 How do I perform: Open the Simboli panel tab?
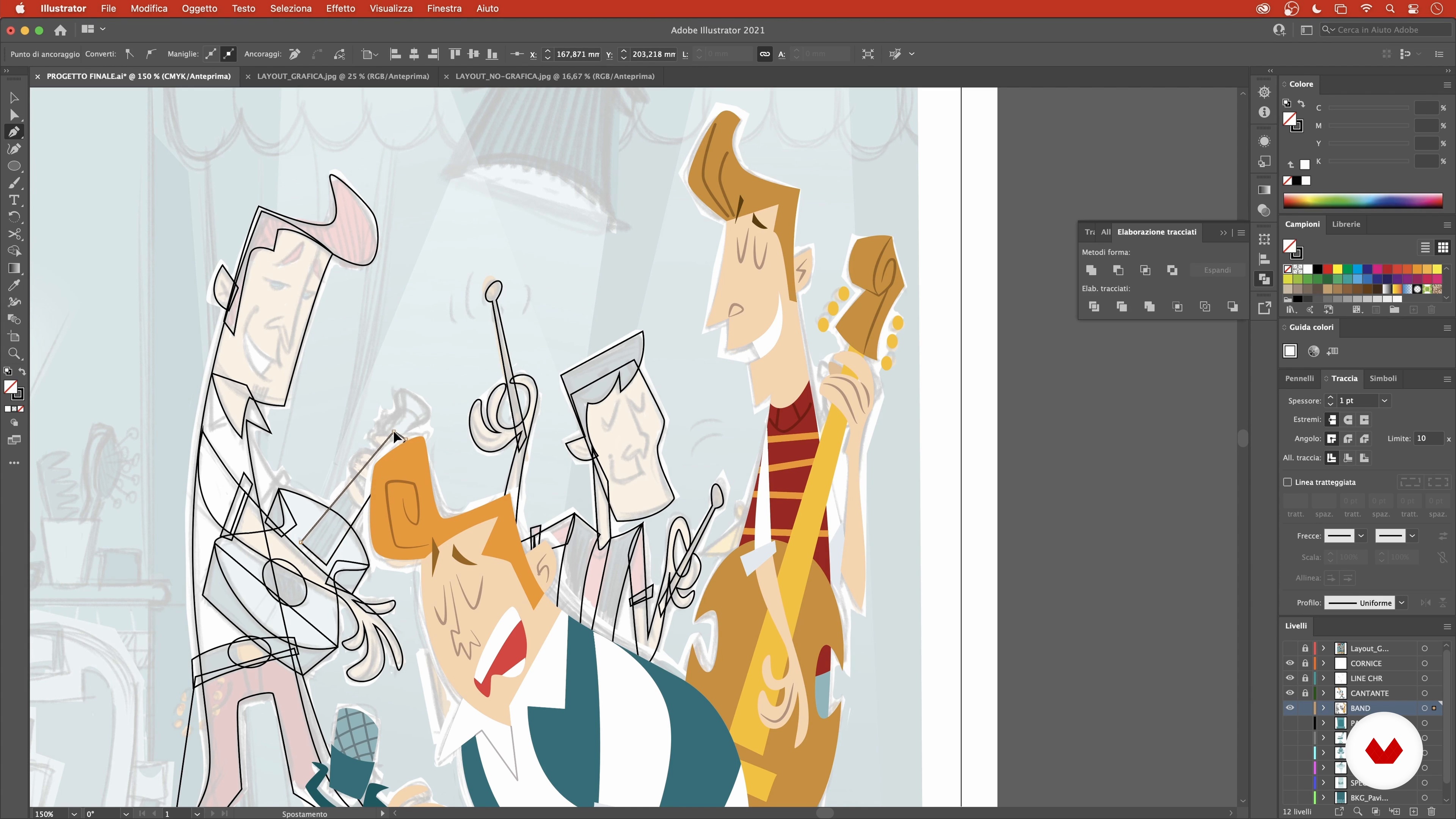(x=1382, y=378)
